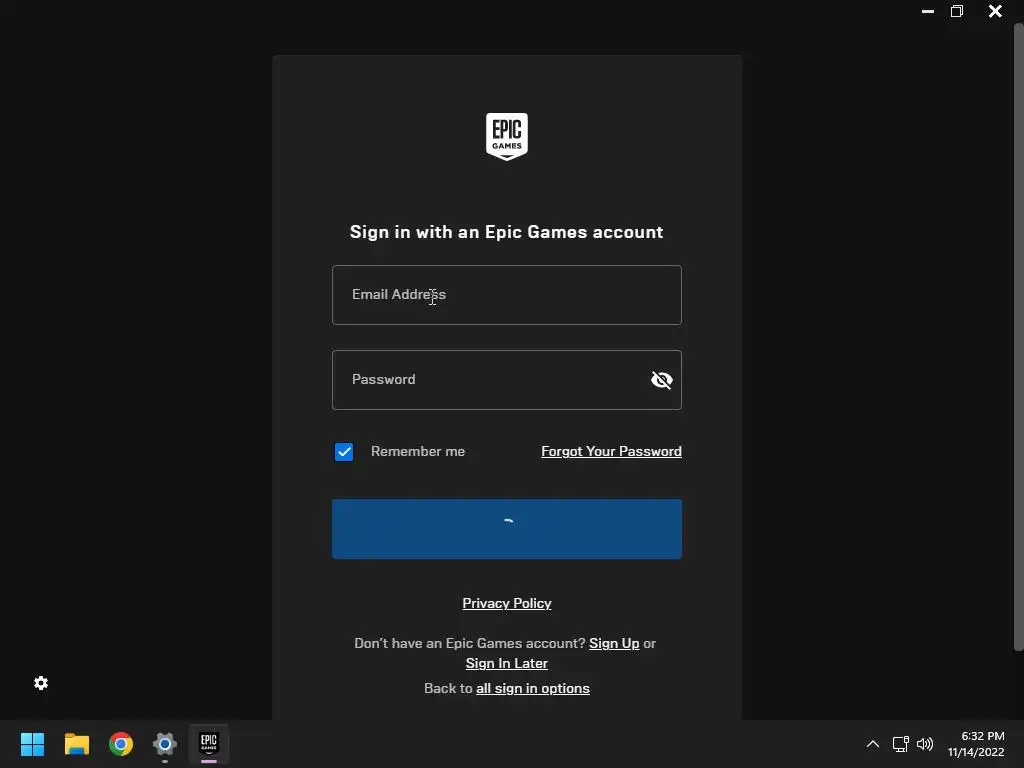
Task: Open launcher settings gear icon
Action: pos(41,683)
